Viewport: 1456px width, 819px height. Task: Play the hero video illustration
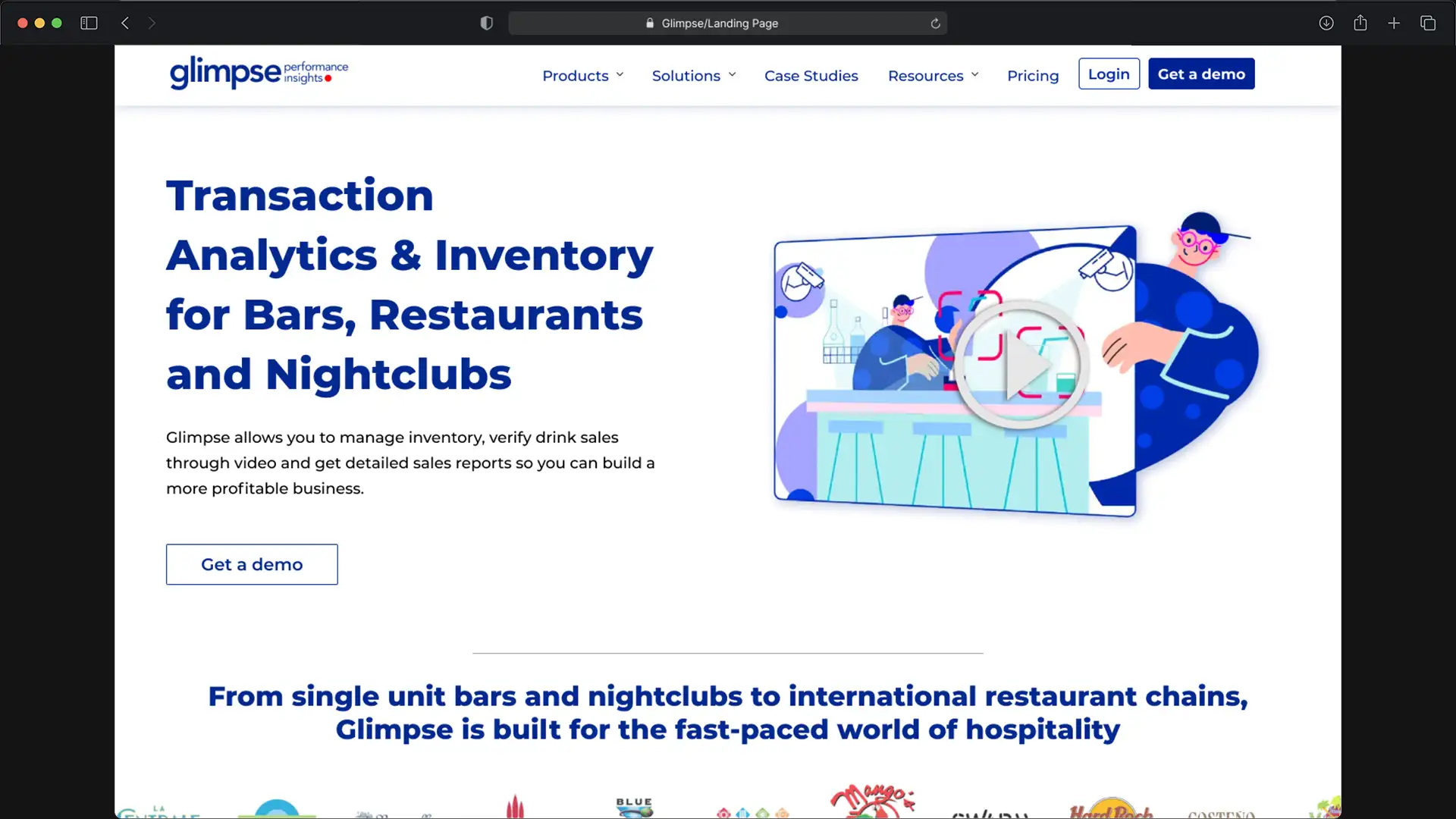[1021, 366]
